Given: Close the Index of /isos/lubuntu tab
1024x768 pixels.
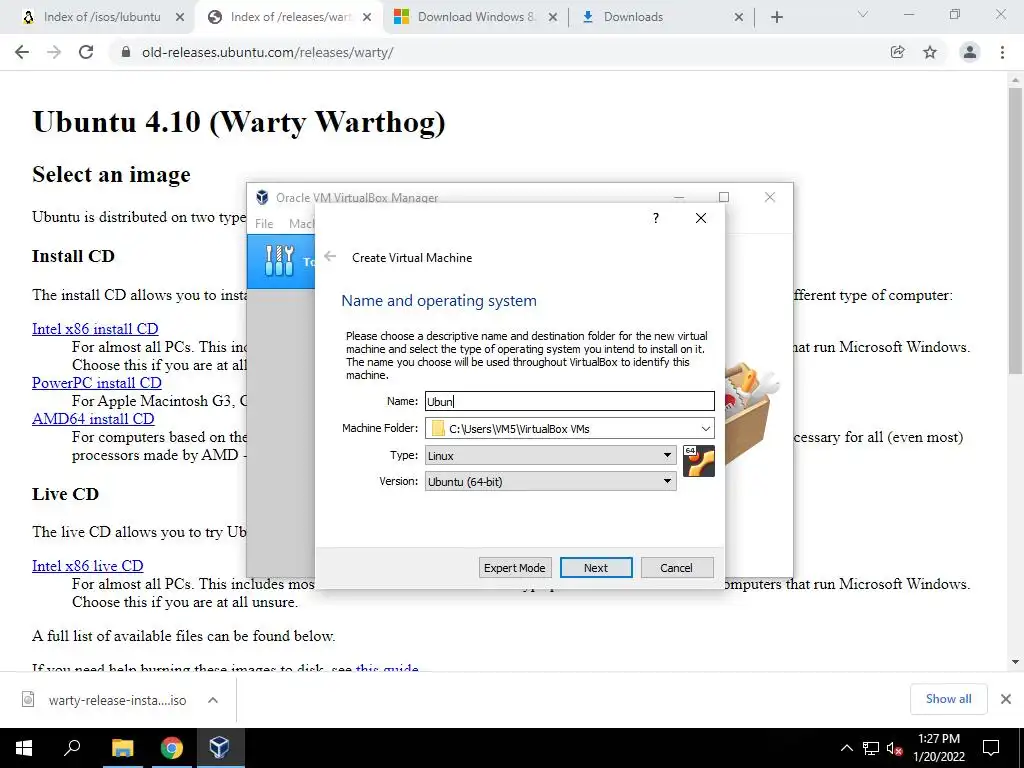Looking at the screenshot, I should coord(180,18).
